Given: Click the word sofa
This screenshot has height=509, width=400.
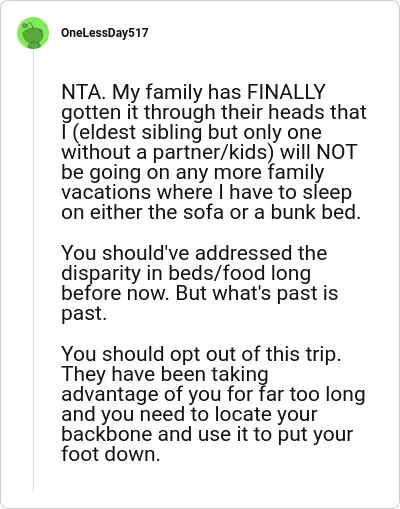Looking at the screenshot, I should tap(203, 212).
